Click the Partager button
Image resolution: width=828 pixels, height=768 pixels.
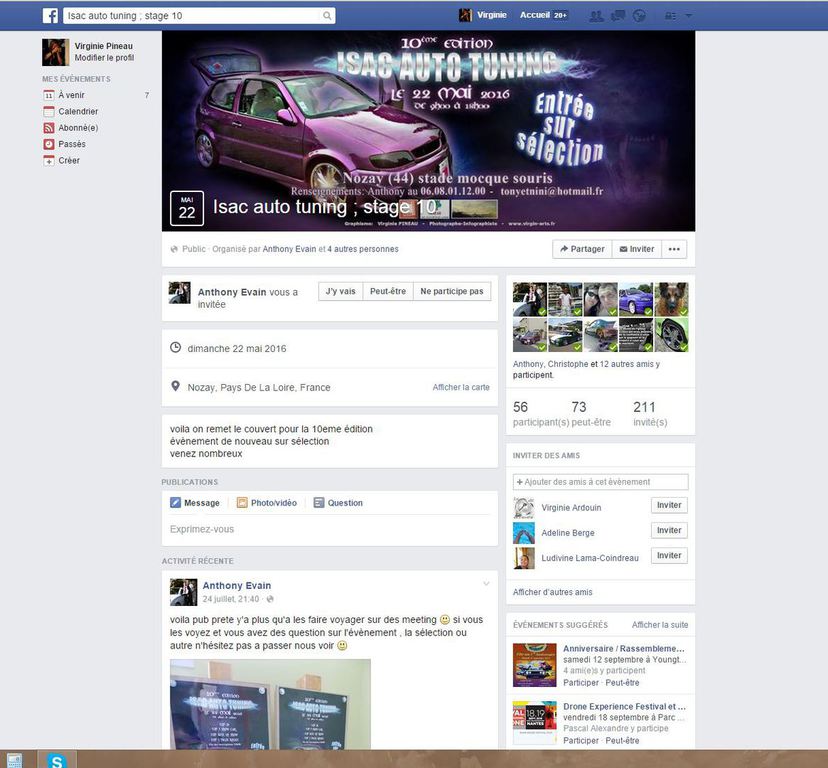[581, 249]
